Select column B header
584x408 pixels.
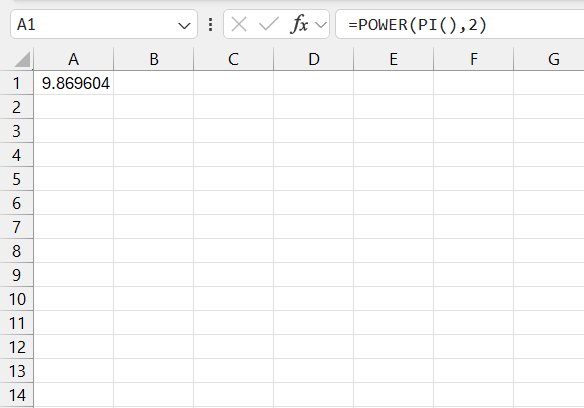[x=153, y=59]
